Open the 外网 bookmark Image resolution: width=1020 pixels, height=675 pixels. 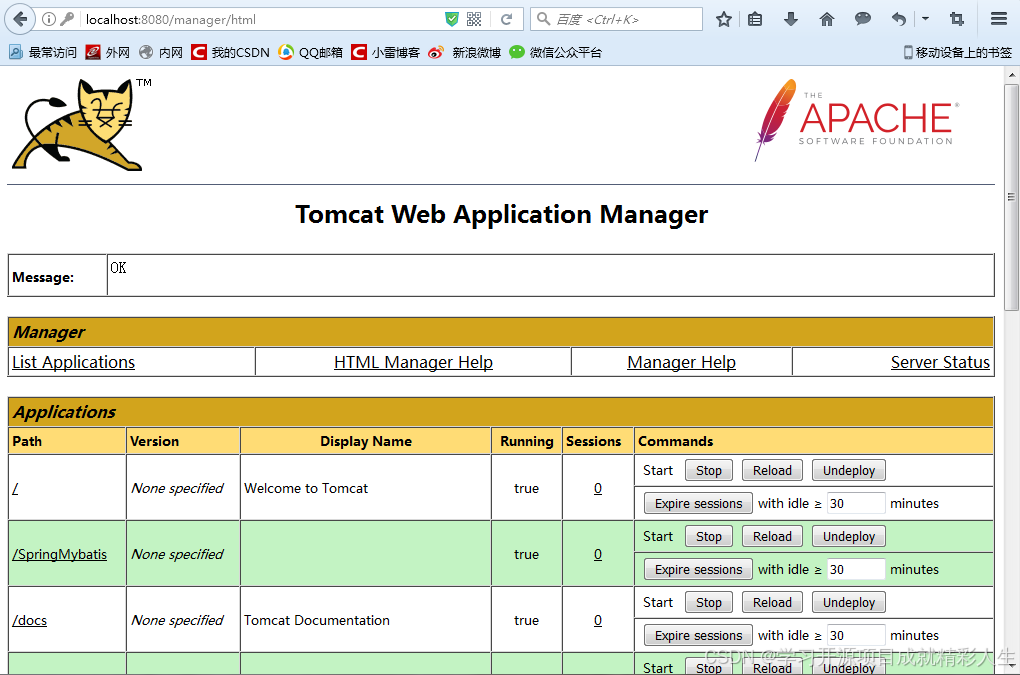(108, 53)
